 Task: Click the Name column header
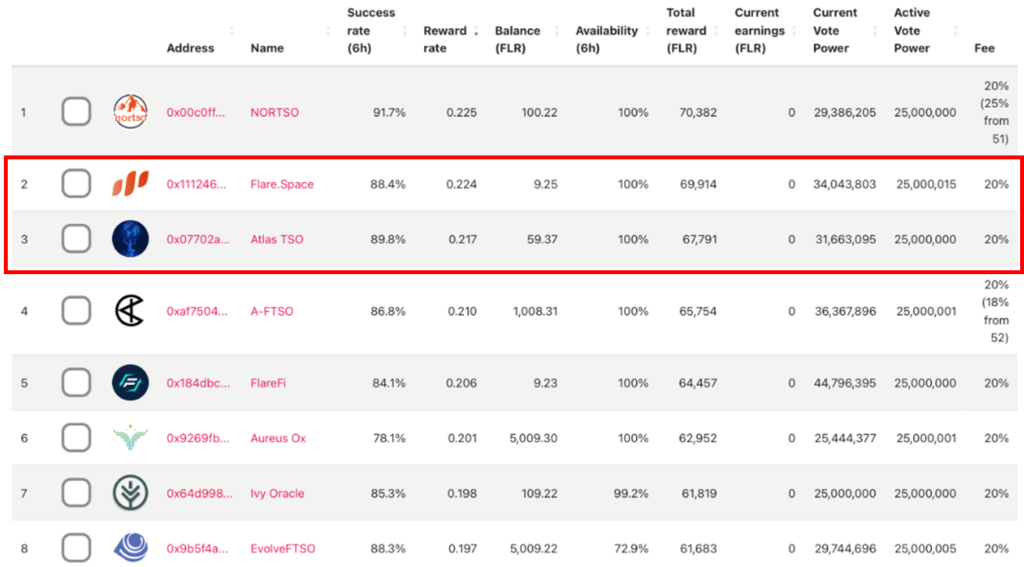[x=267, y=48]
